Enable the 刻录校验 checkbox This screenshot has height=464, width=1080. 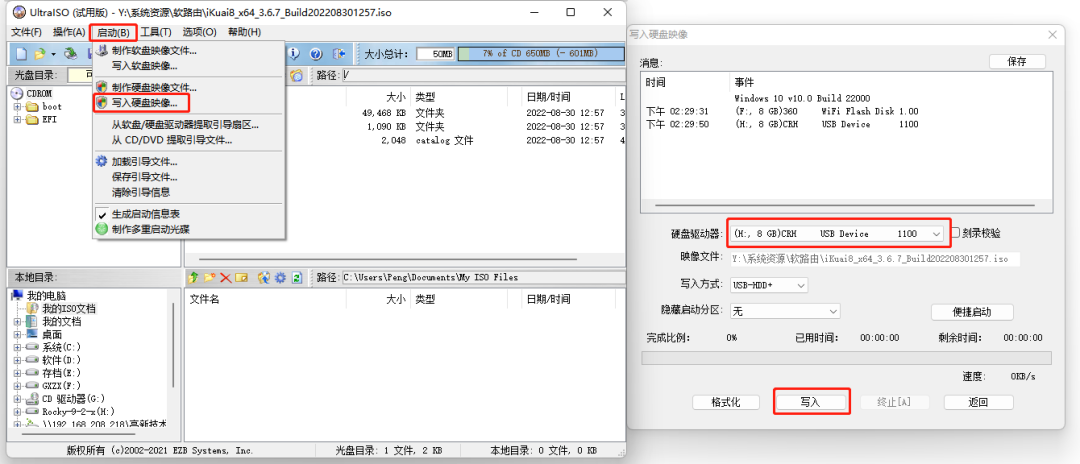[955, 233]
